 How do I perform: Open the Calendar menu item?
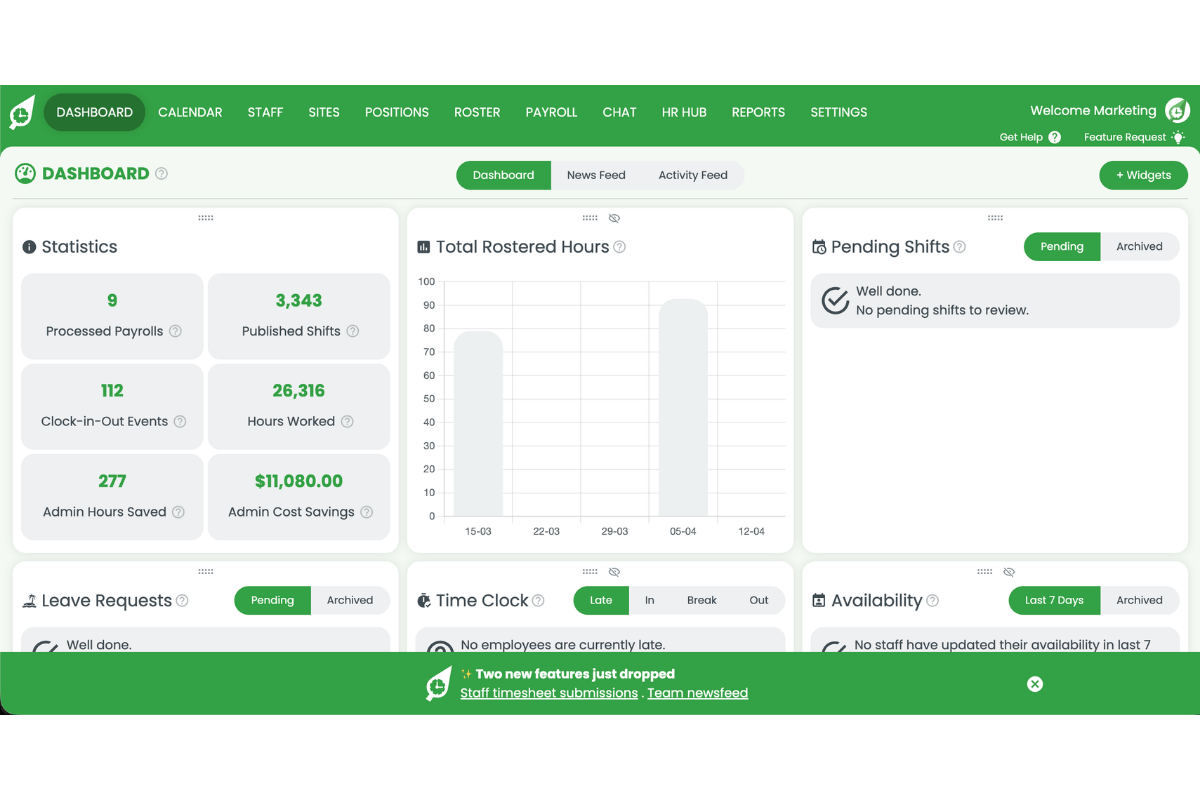click(190, 112)
